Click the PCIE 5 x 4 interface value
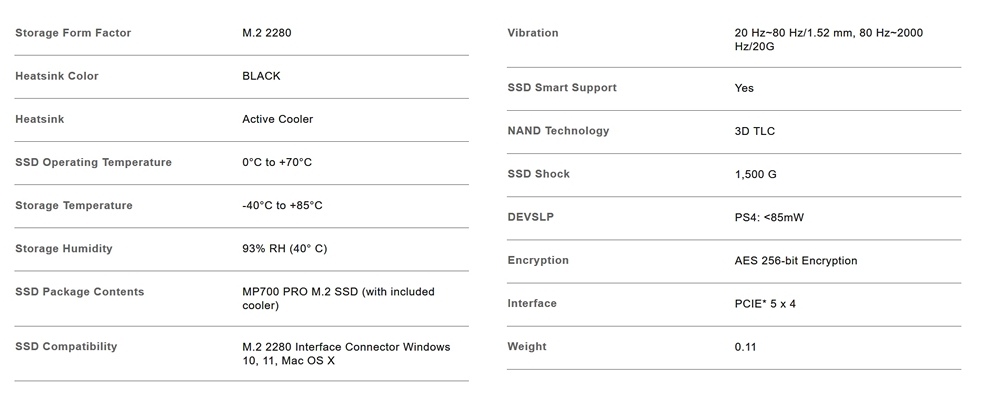 click(765, 304)
